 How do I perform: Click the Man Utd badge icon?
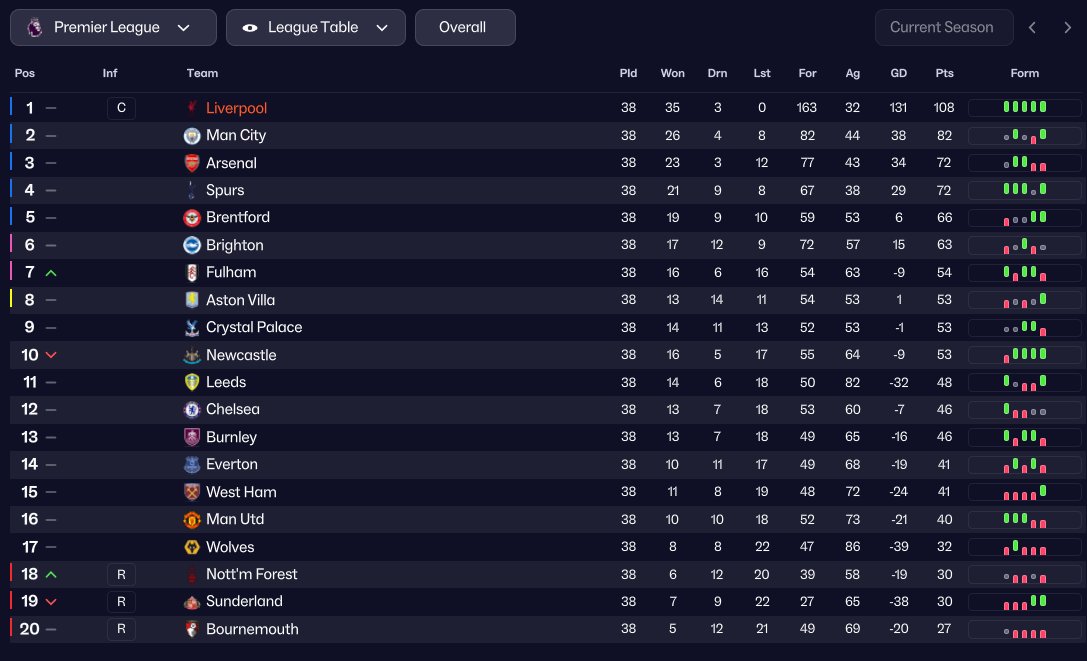[x=192, y=520]
